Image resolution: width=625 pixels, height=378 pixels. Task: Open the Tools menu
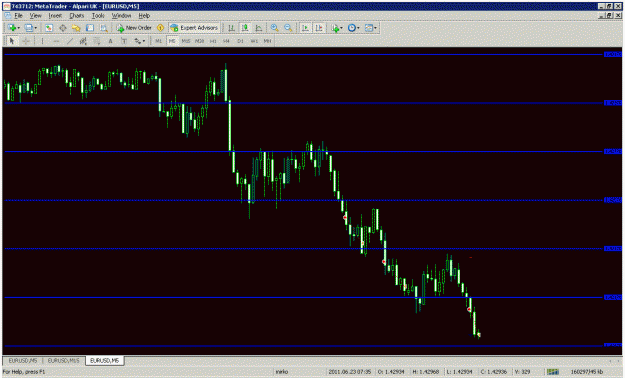tap(98, 16)
